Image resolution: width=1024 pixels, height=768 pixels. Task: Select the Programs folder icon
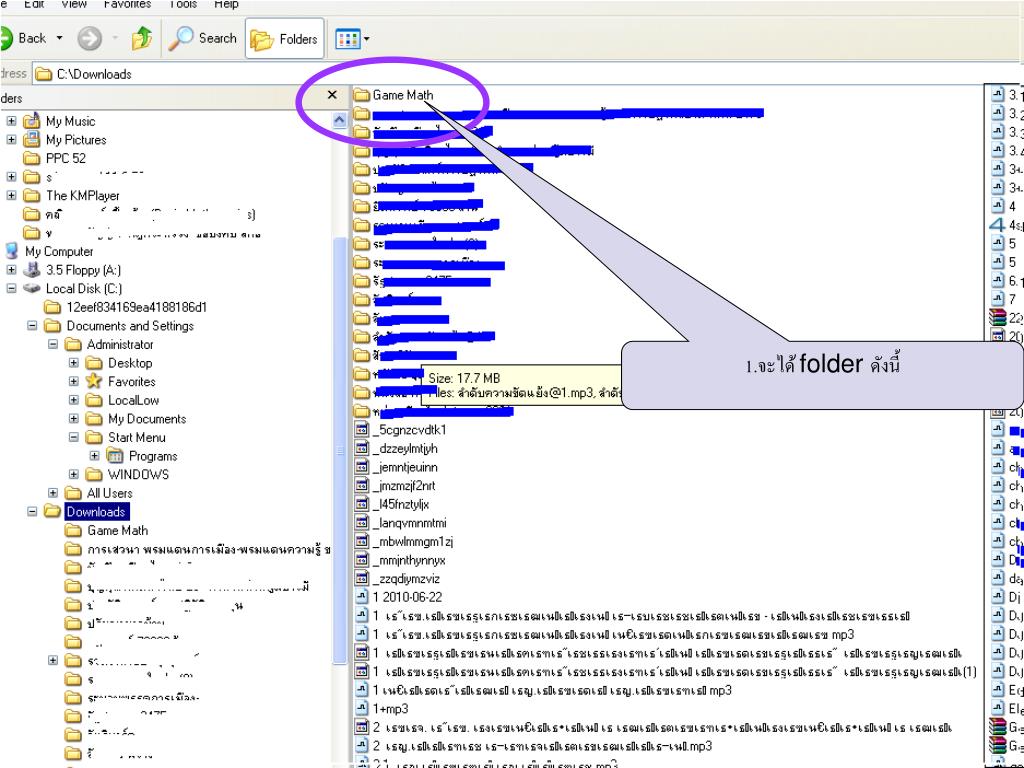[115, 456]
